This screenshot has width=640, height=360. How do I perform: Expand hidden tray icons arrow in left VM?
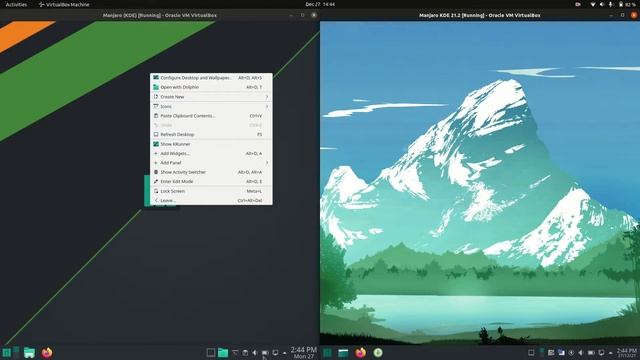284,353
